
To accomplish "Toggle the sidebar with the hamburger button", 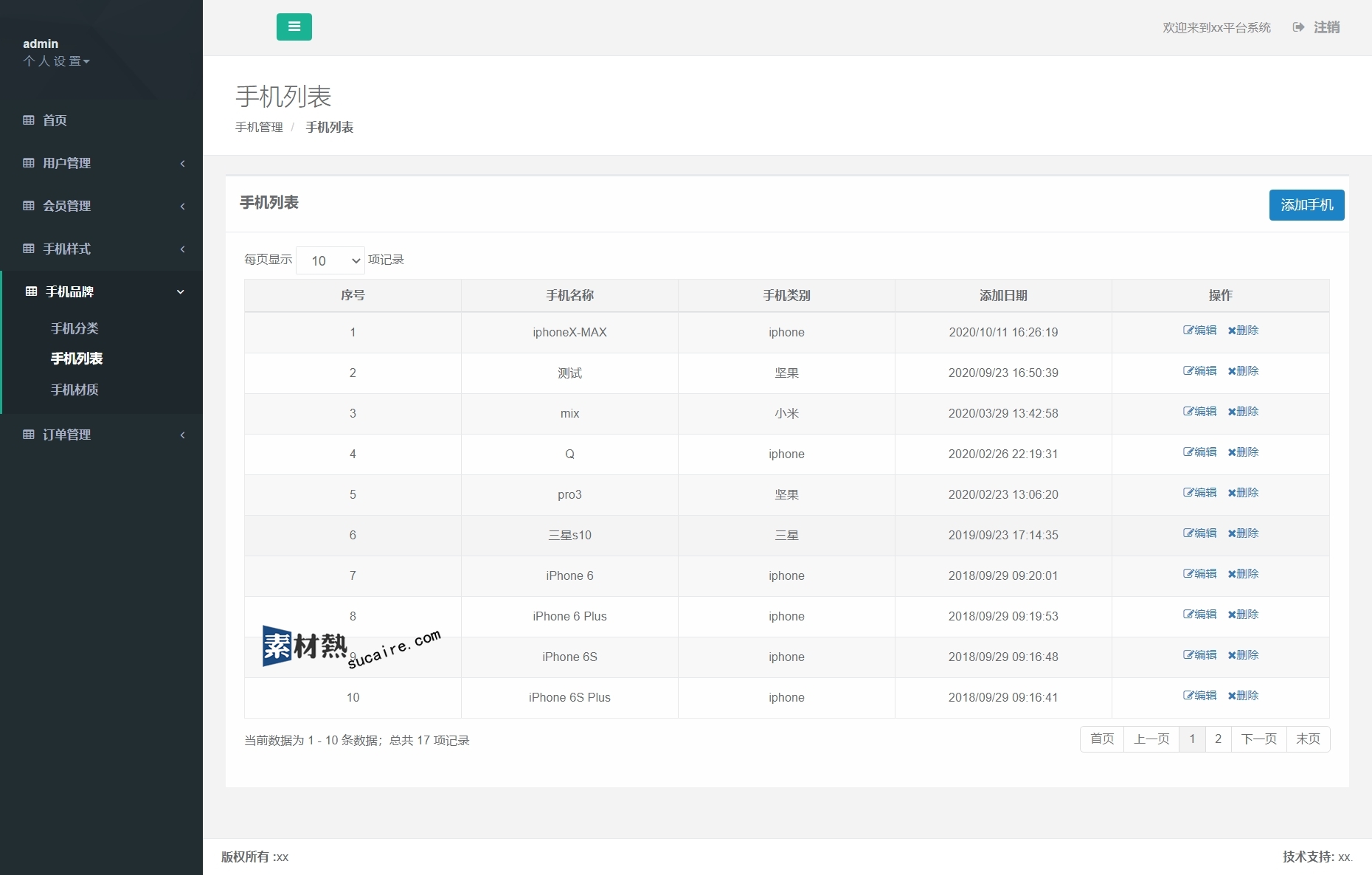I will click(294, 27).
